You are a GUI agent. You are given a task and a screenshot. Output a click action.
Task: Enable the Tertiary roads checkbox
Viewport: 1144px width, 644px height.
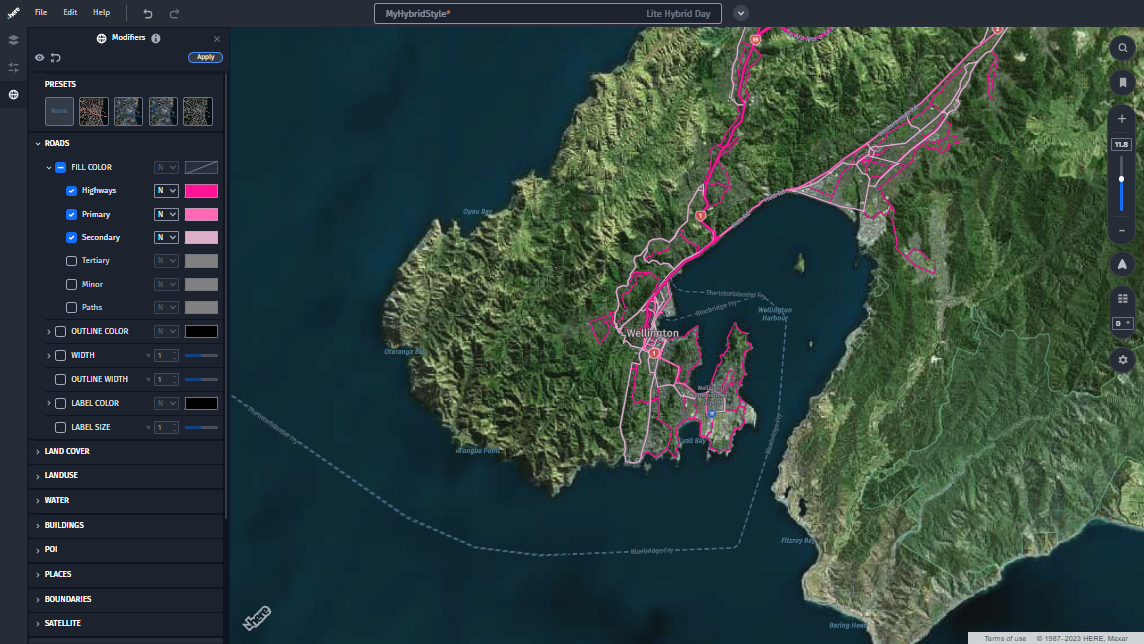point(72,261)
